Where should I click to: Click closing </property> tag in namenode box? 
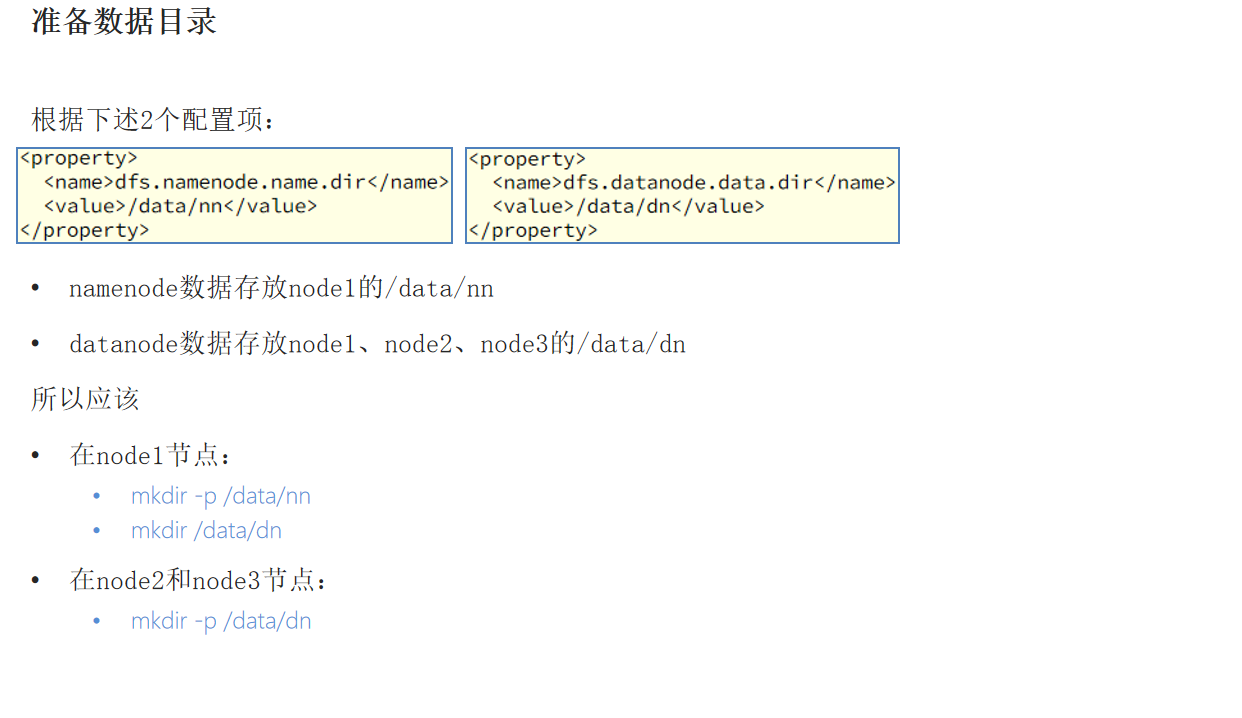[x=84, y=230]
